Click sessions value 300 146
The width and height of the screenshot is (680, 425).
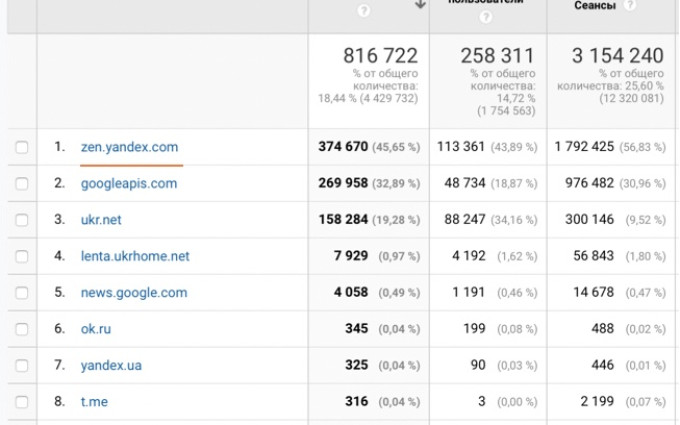tap(589, 219)
